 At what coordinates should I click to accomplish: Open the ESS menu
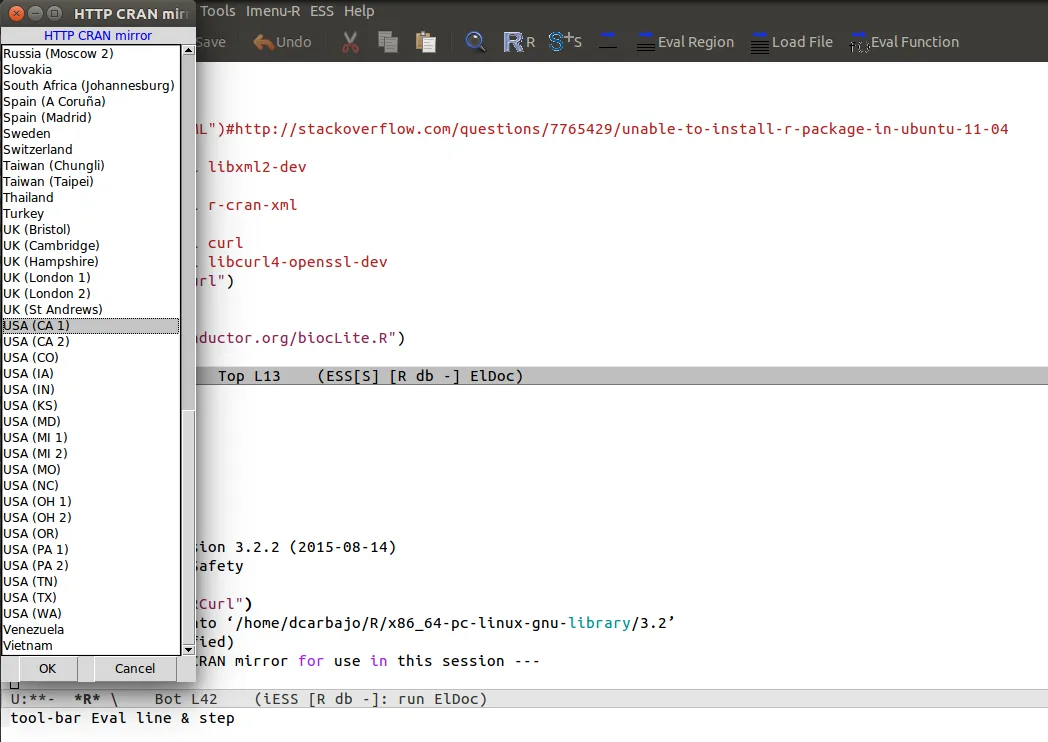[x=321, y=11]
